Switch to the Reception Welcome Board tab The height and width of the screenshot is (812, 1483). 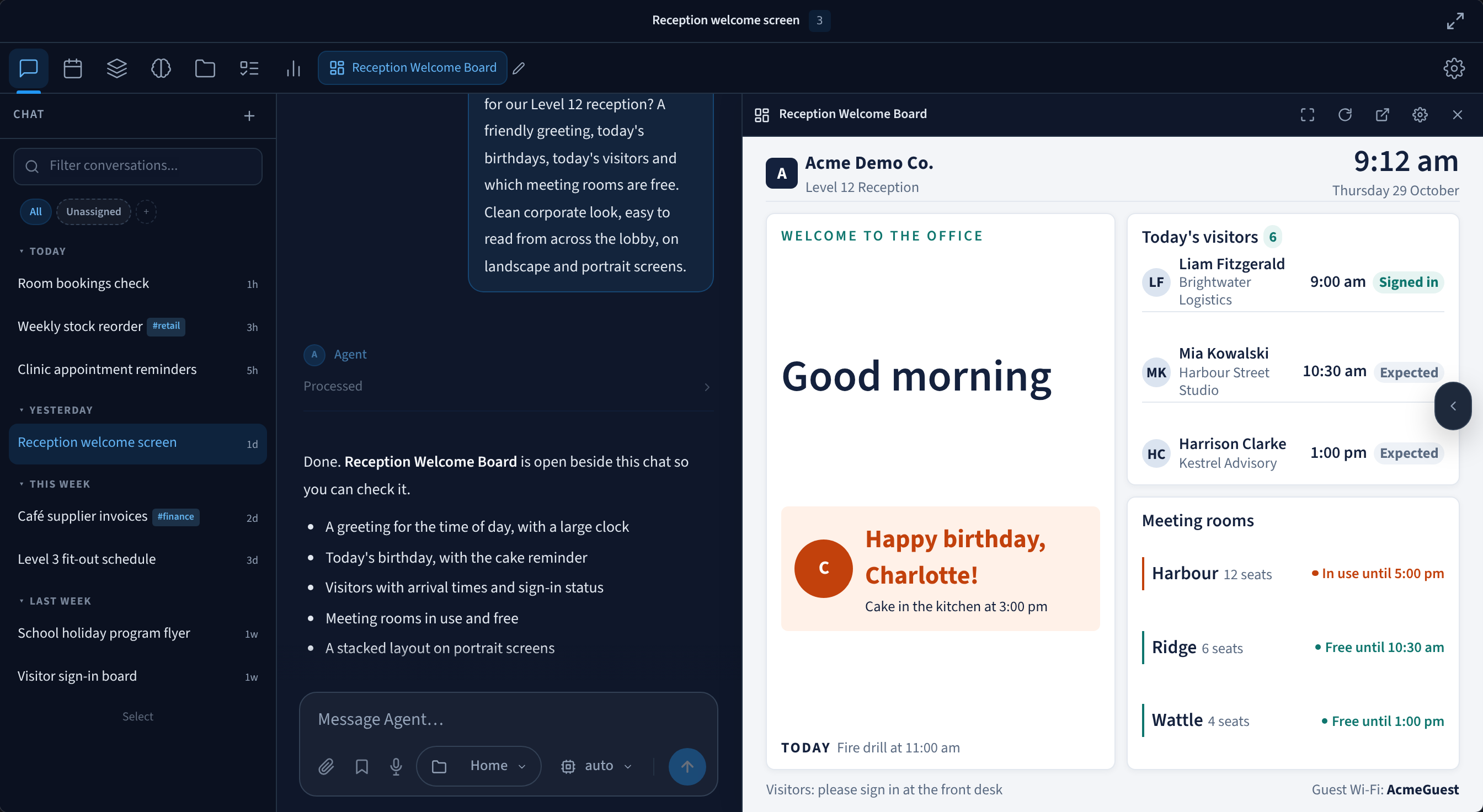413,68
